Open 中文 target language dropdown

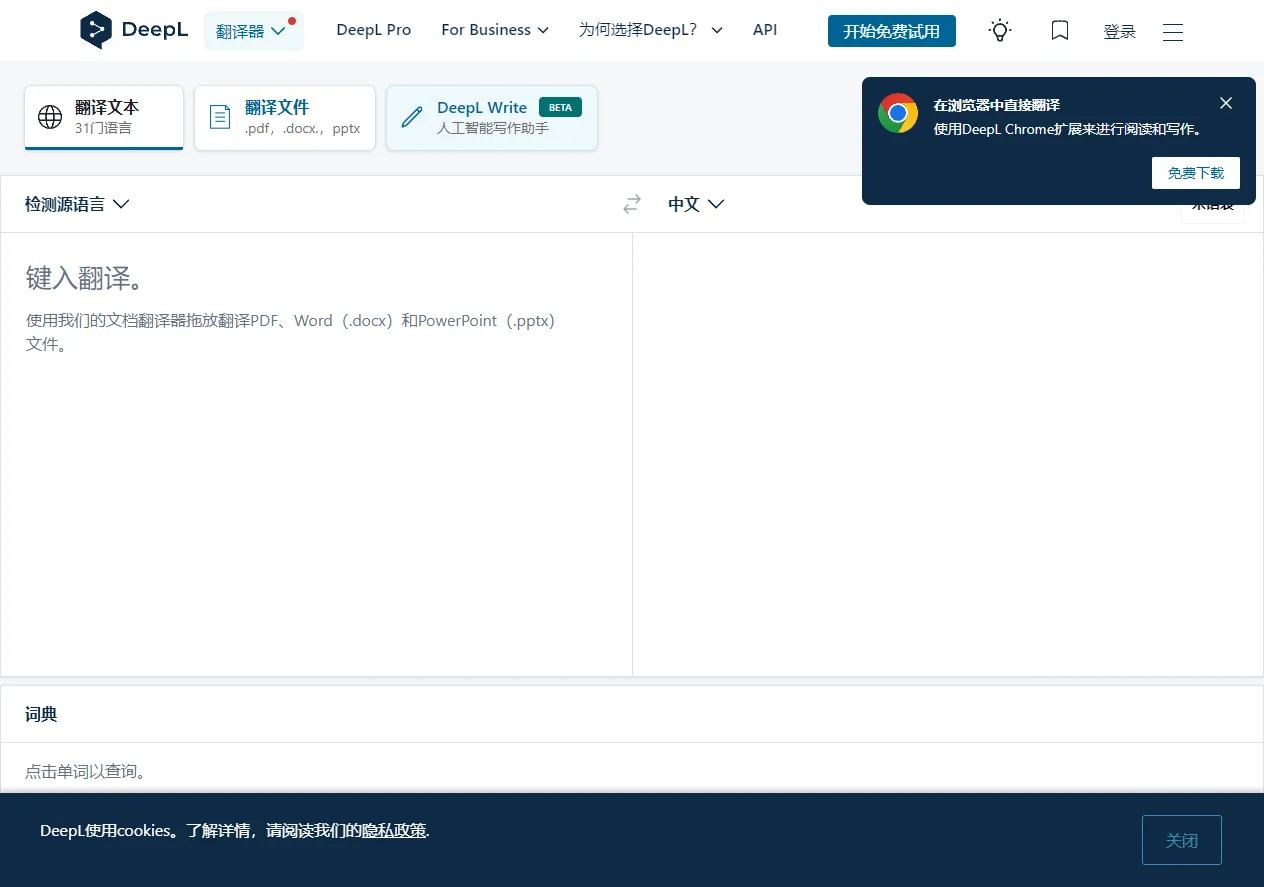point(696,204)
